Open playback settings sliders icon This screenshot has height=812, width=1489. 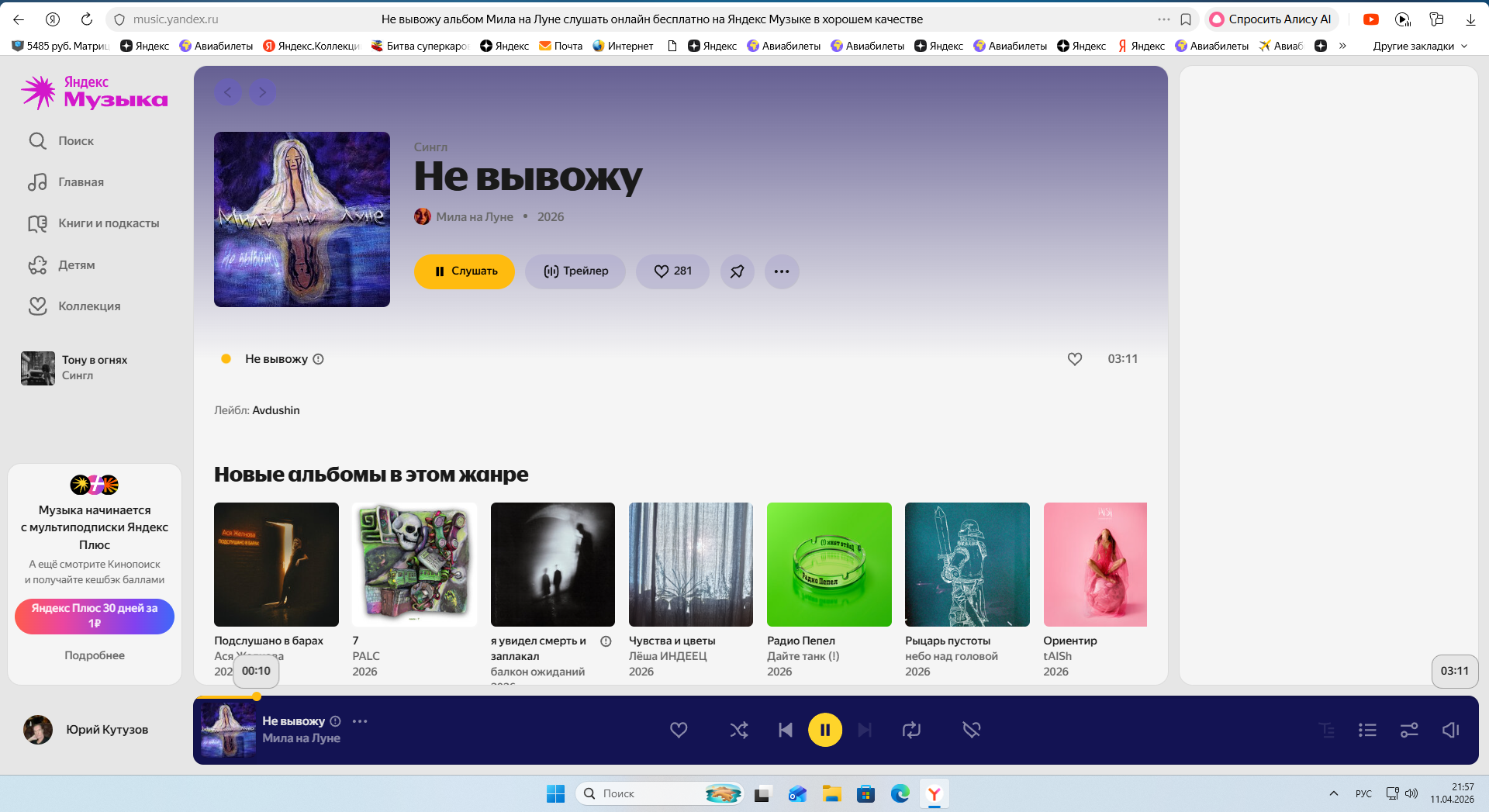1409,730
